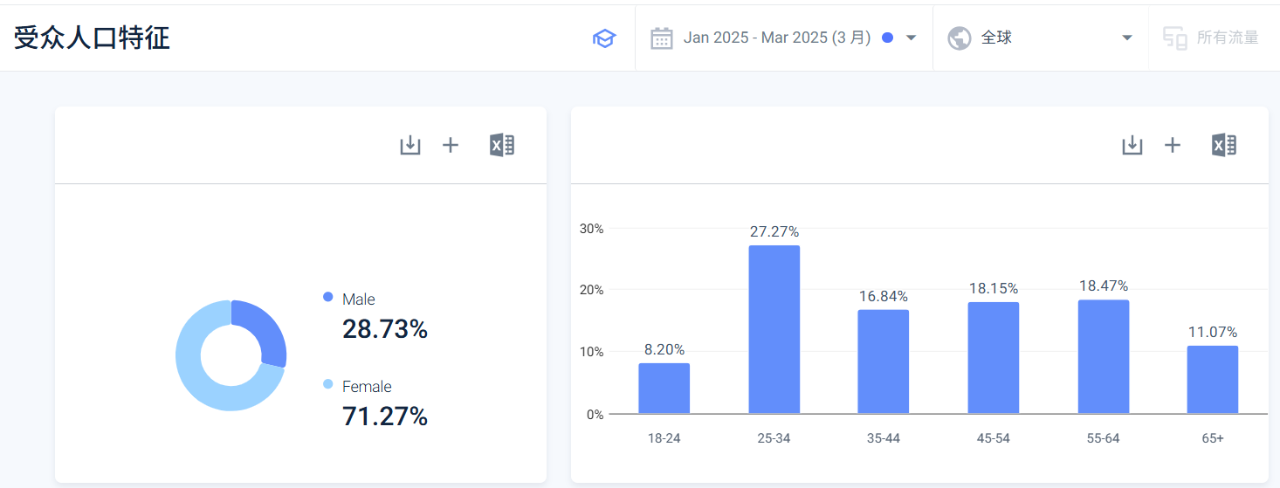Click the graduation cap learning icon
The image size is (1280, 488).
click(x=604, y=38)
